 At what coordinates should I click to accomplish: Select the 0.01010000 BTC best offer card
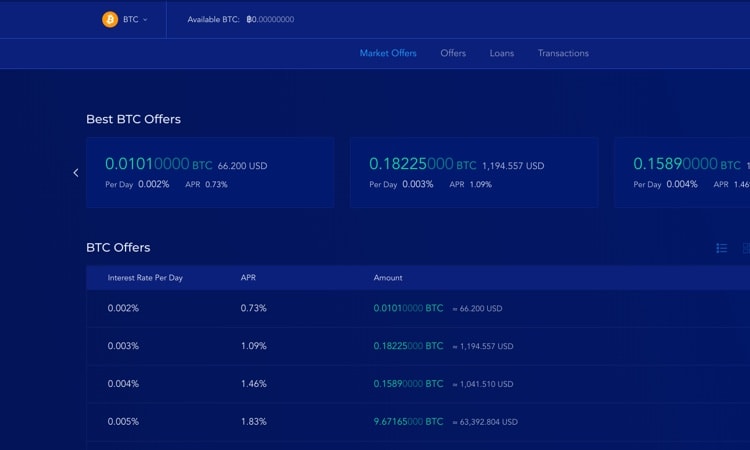point(210,173)
